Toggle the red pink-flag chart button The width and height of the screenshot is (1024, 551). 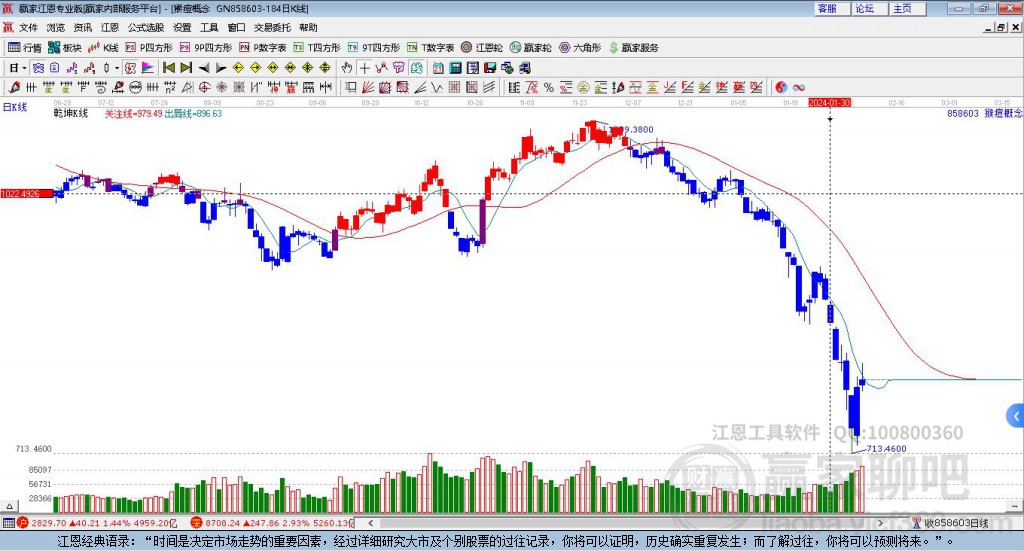[148, 68]
